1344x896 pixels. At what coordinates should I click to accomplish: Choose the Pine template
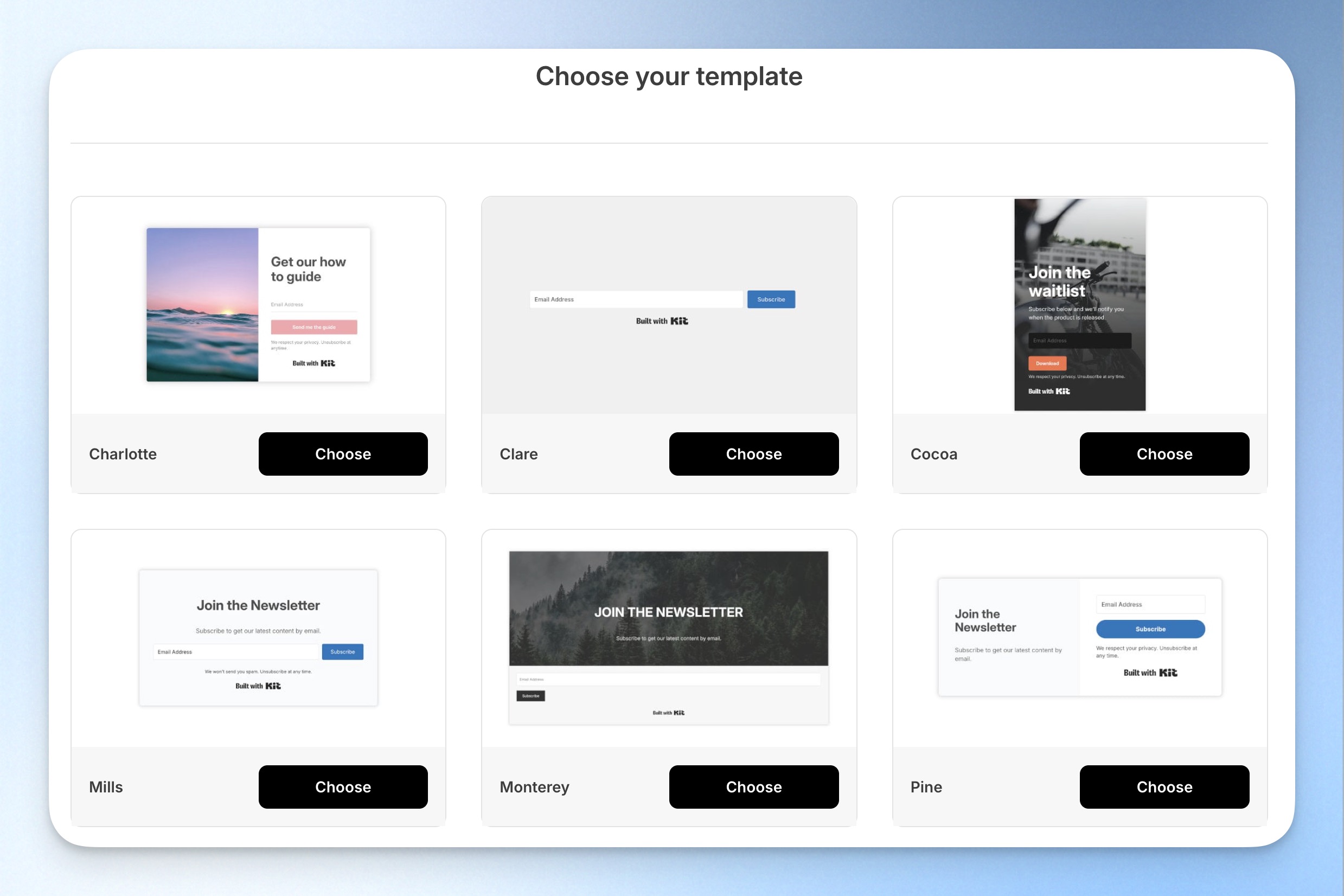pyautogui.click(x=1164, y=787)
